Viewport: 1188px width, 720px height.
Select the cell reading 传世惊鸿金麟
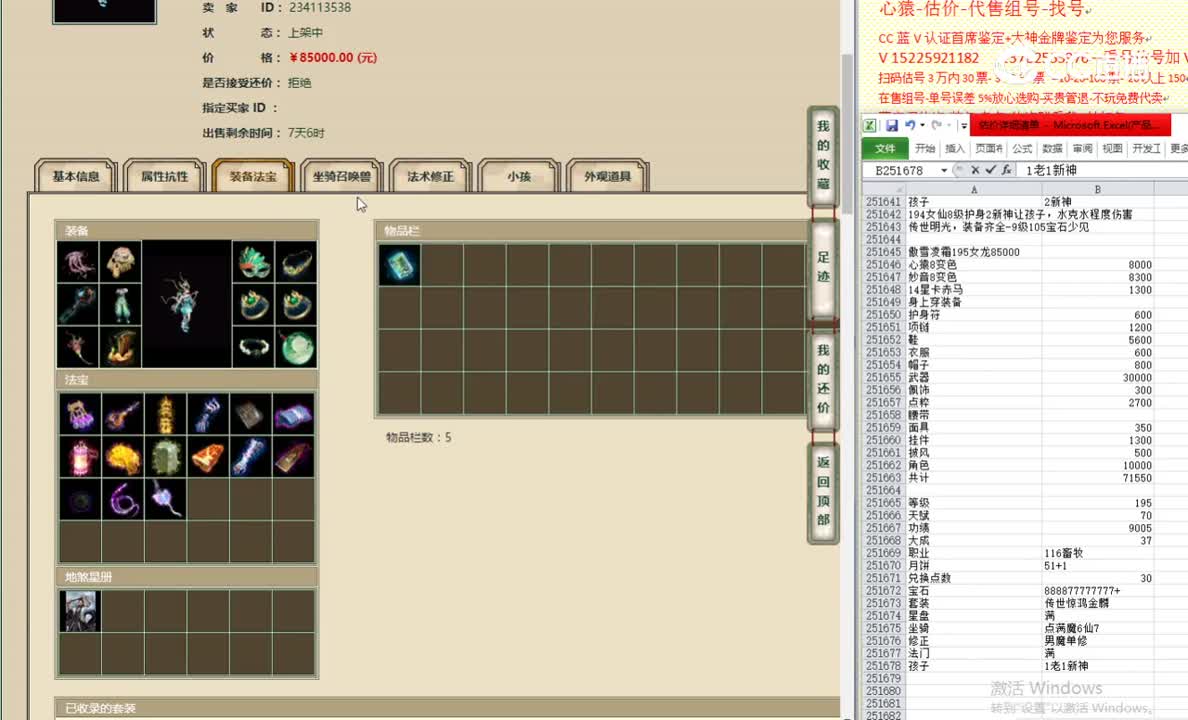pyautogui.click(x=1098, y=603)
